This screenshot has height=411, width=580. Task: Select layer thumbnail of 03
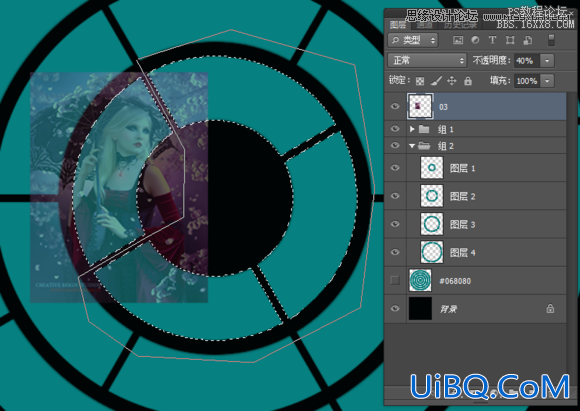pos(420,107)
